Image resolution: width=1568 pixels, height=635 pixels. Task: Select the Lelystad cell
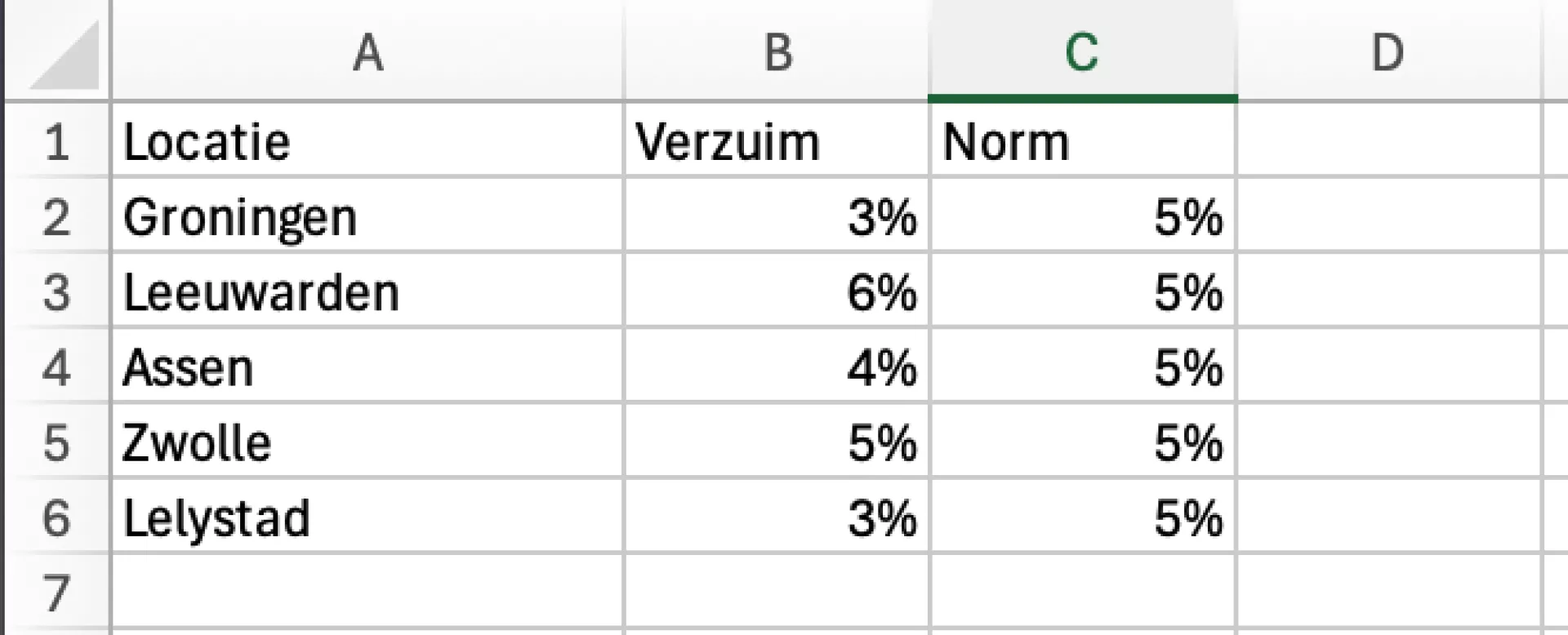pyautogui.click(x=367, y=517)
